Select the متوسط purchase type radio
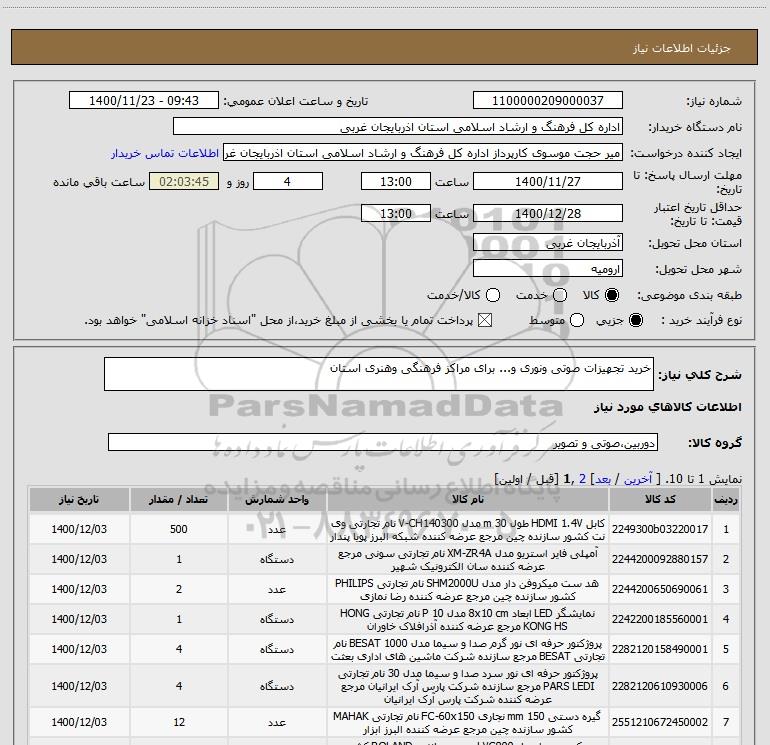 [x=577, y=321]
